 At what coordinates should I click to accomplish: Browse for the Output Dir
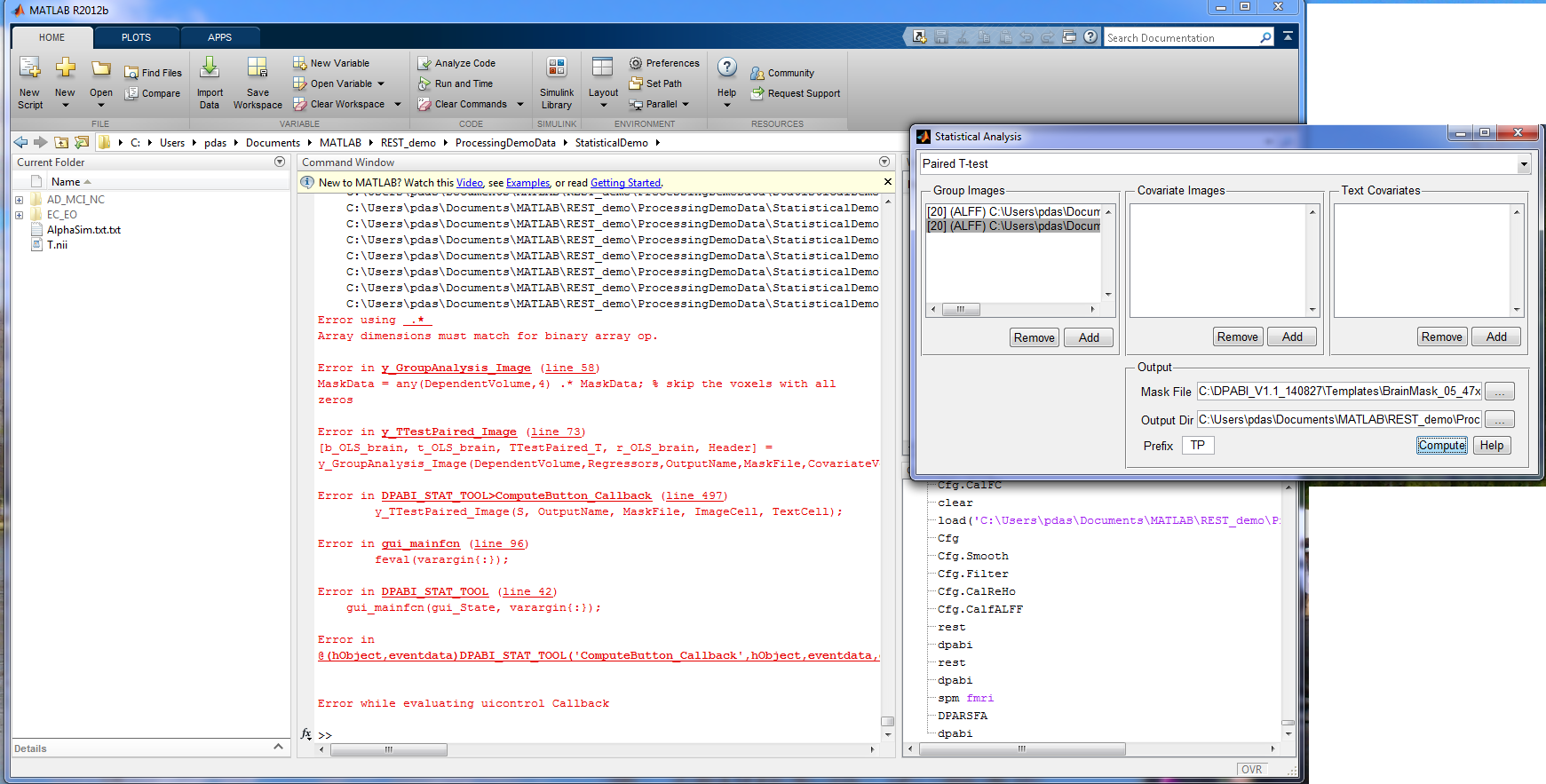pos(1500,420)
